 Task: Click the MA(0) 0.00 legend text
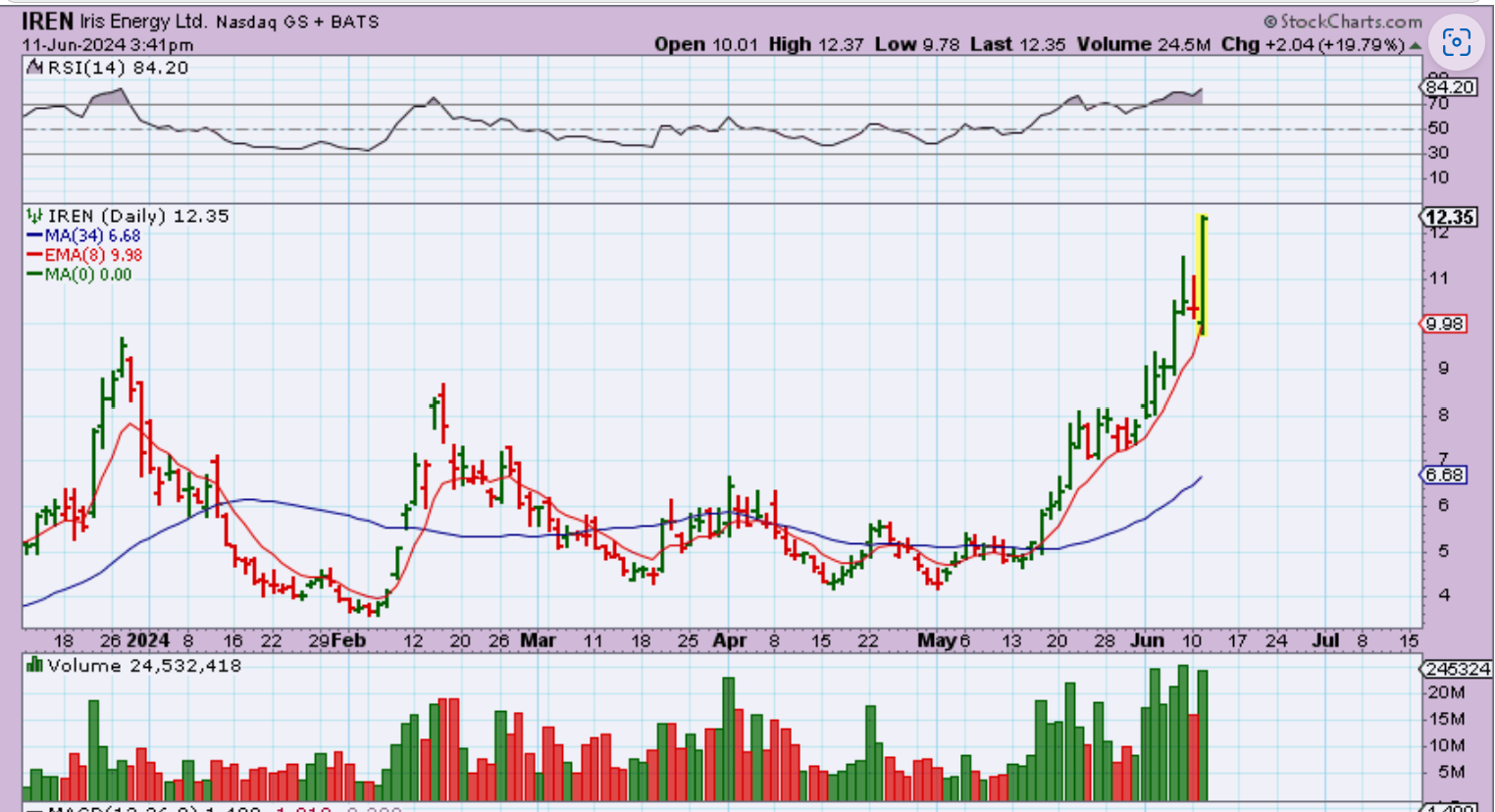click(88, 275)
